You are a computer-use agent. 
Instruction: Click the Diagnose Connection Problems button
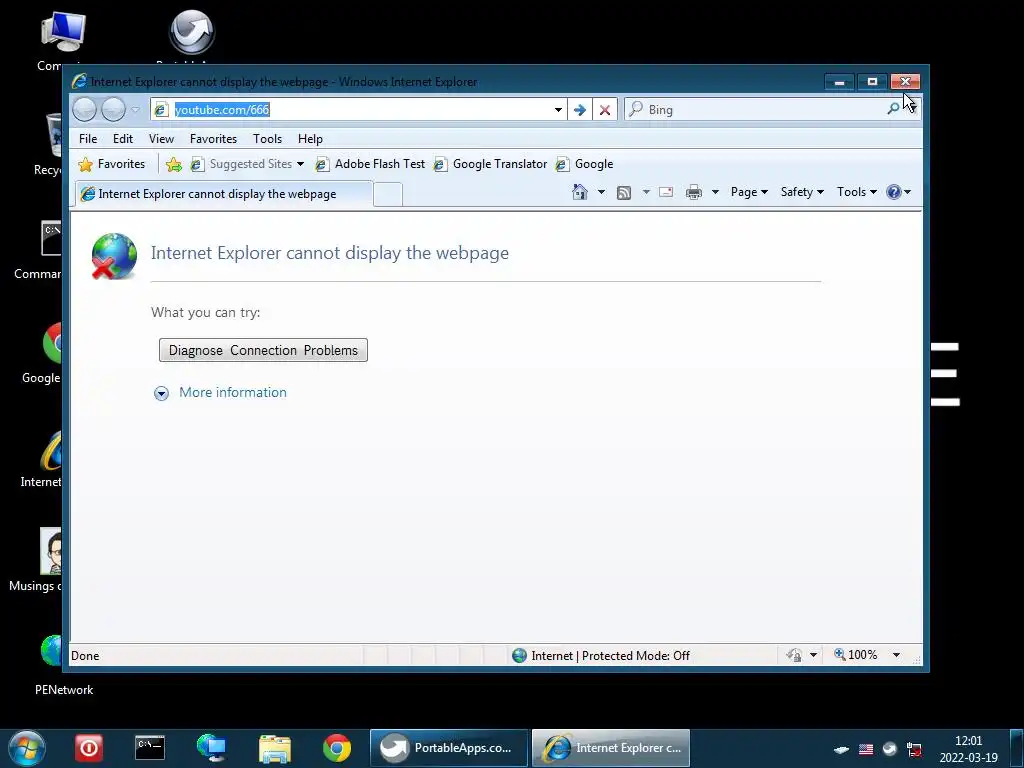[x=263, y=350]
